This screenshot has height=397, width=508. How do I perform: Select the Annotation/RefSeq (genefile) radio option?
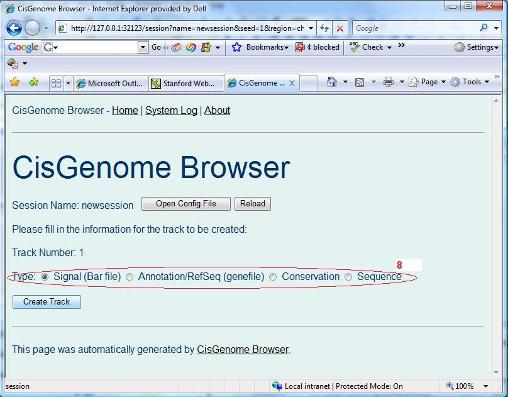(130, 277)
